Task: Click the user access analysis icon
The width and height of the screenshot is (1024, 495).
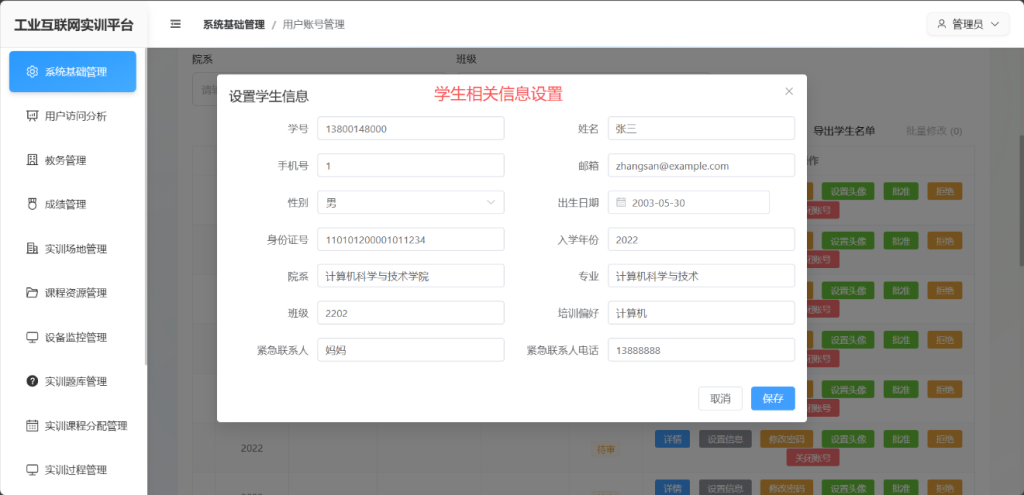Action: (x=32, y=116)
